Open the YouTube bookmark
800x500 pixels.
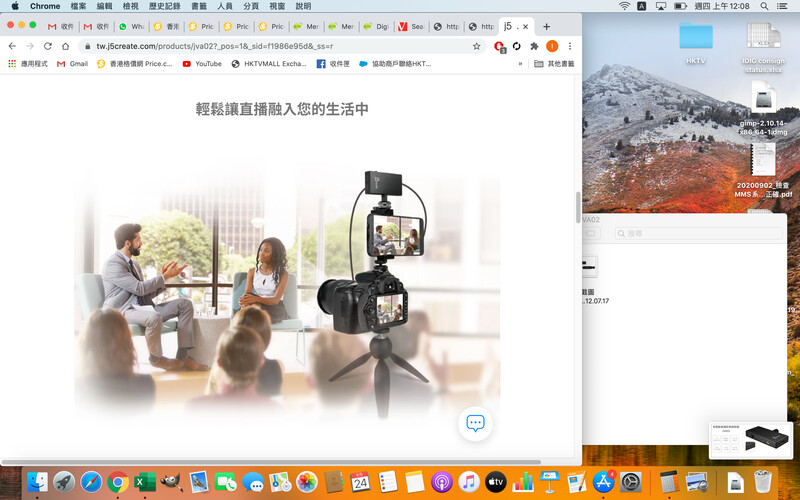pyautogui.click(x=202, y=64)
